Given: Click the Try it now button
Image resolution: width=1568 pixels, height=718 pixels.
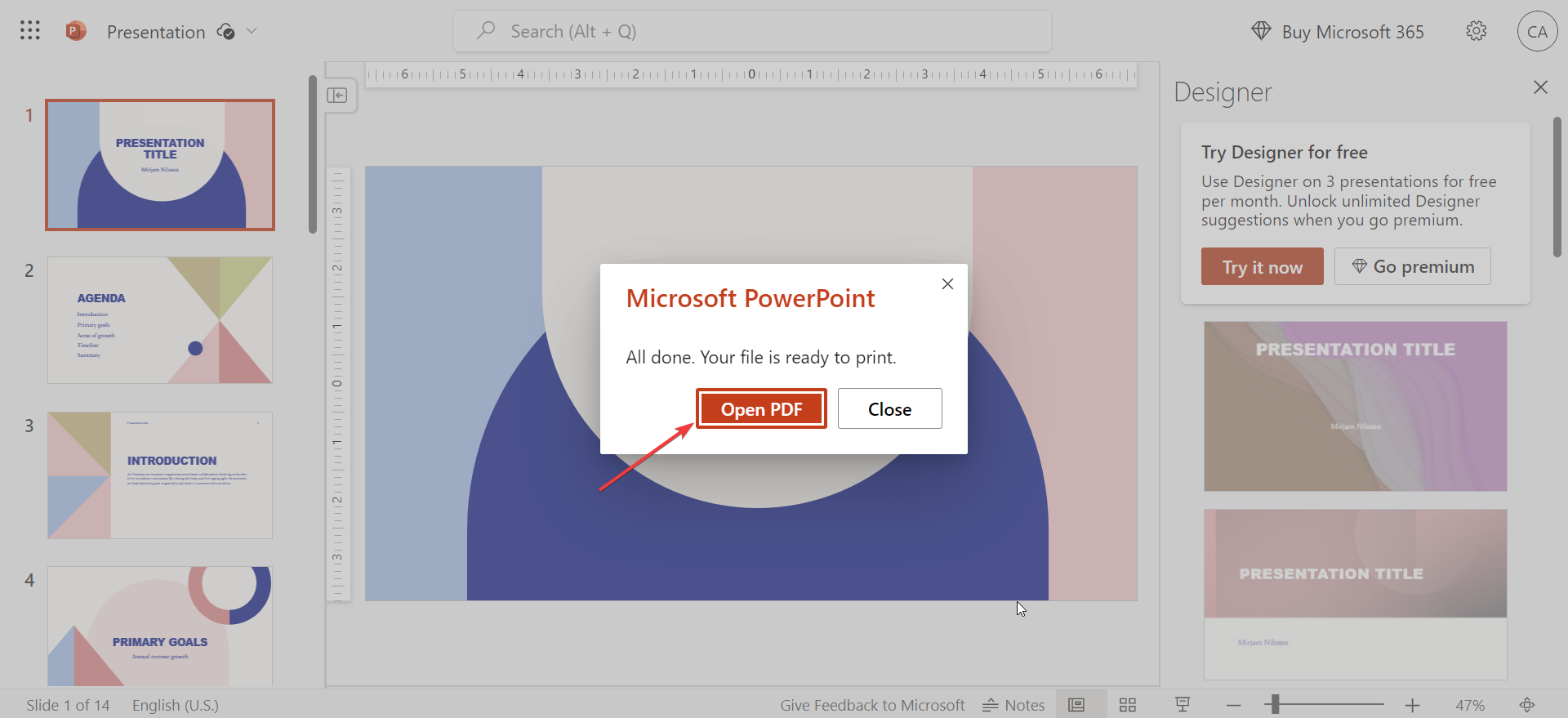Looking at the screenshot, I should pos(1262,266).
